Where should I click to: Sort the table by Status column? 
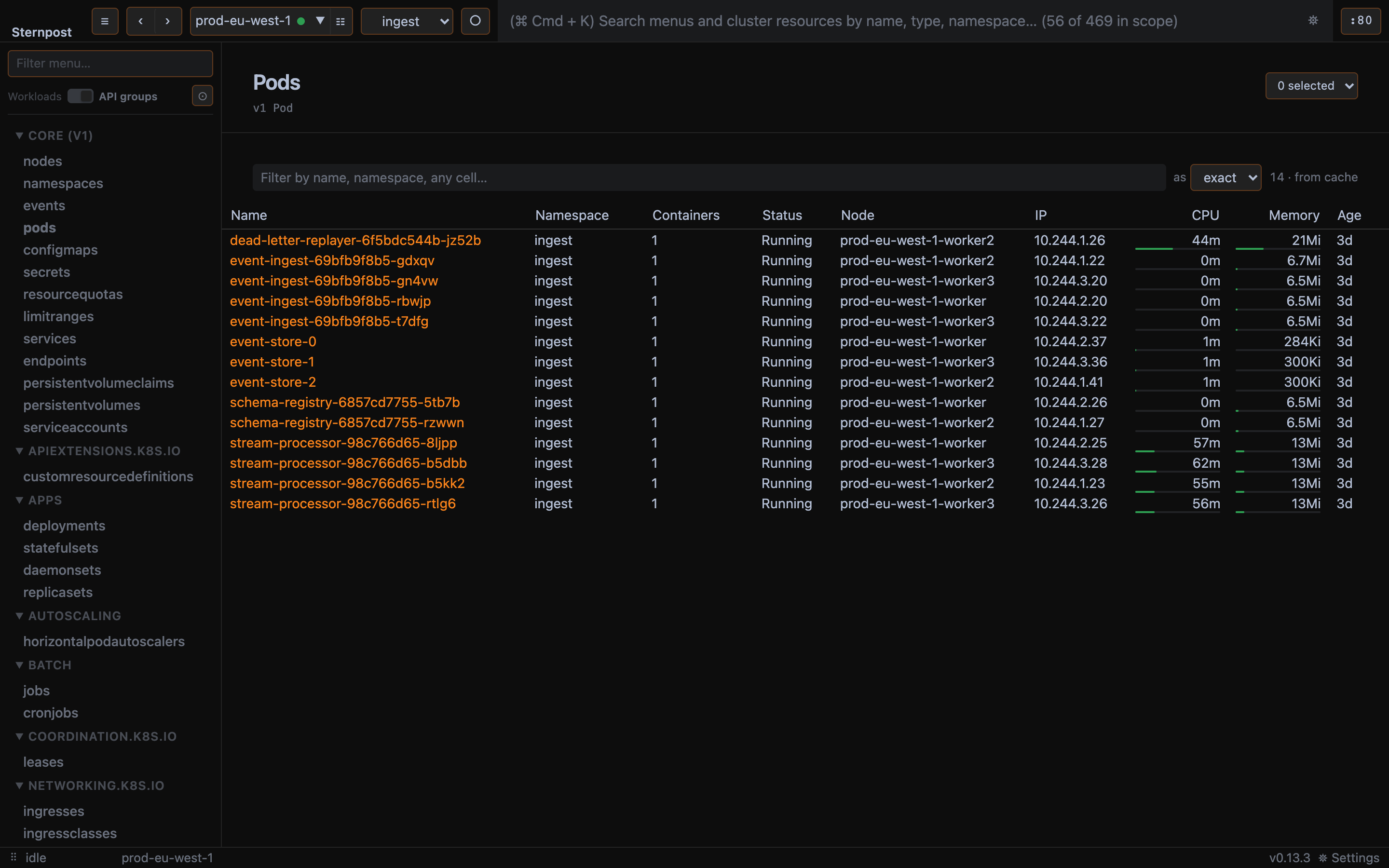(782, 215)
